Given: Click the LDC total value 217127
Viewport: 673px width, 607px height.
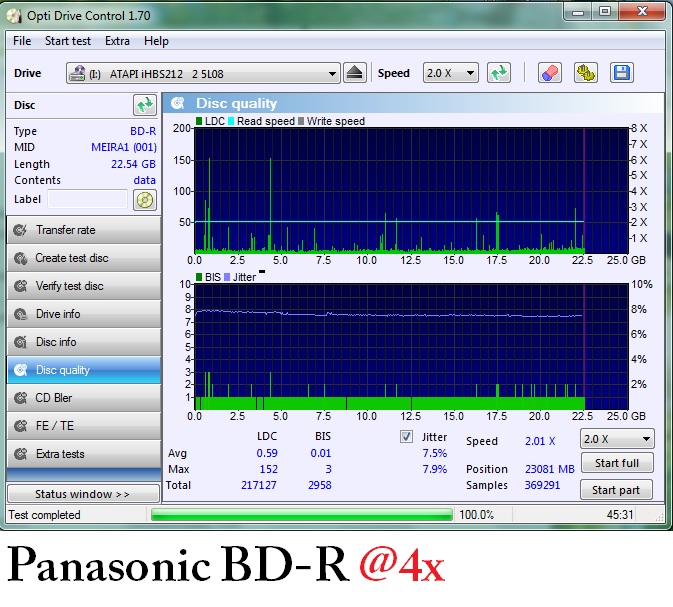Looking at the screenshot, I should tap(259, 486).
